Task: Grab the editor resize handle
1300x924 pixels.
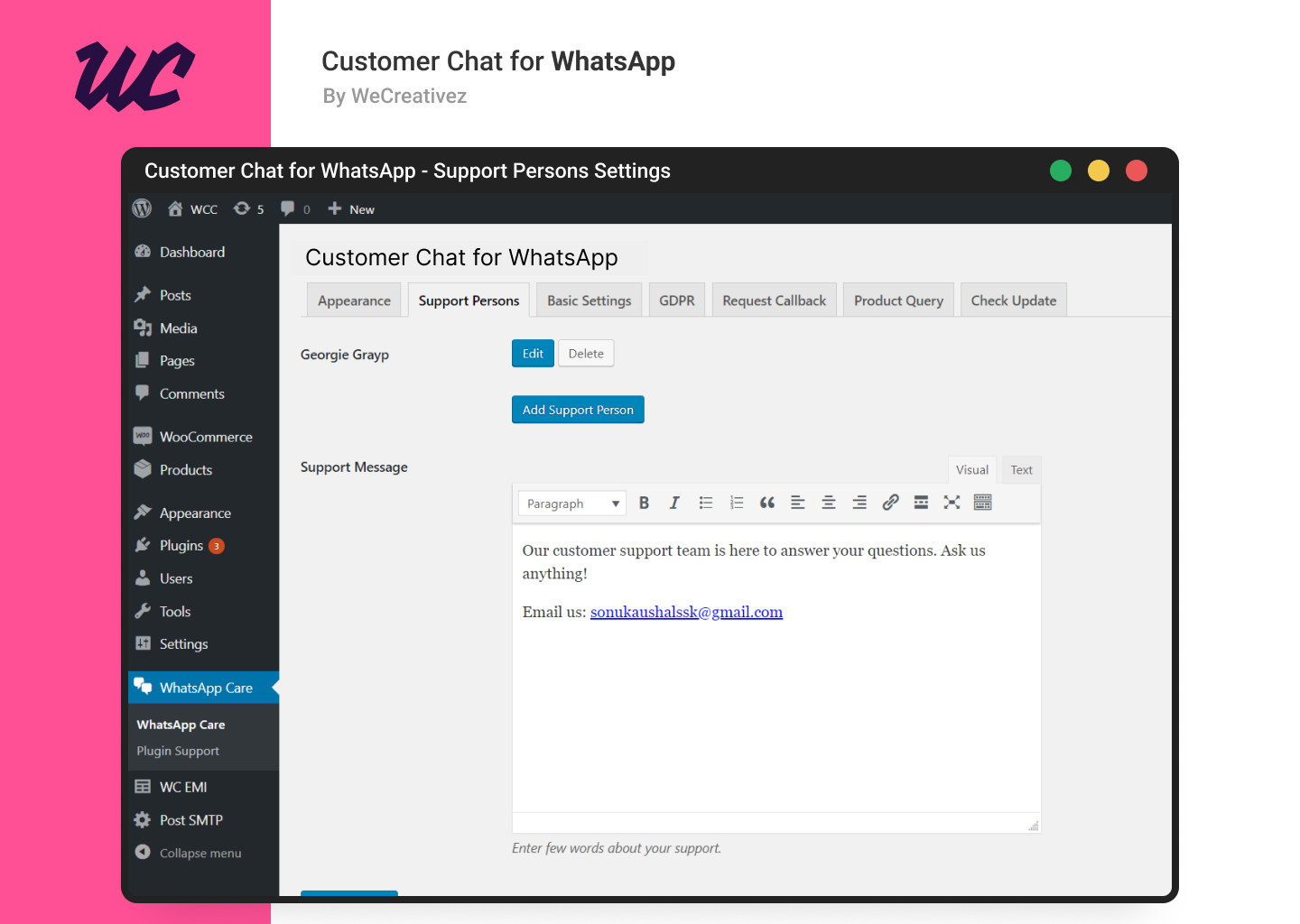Action: pyautogui.click(x=1033, y=826)
